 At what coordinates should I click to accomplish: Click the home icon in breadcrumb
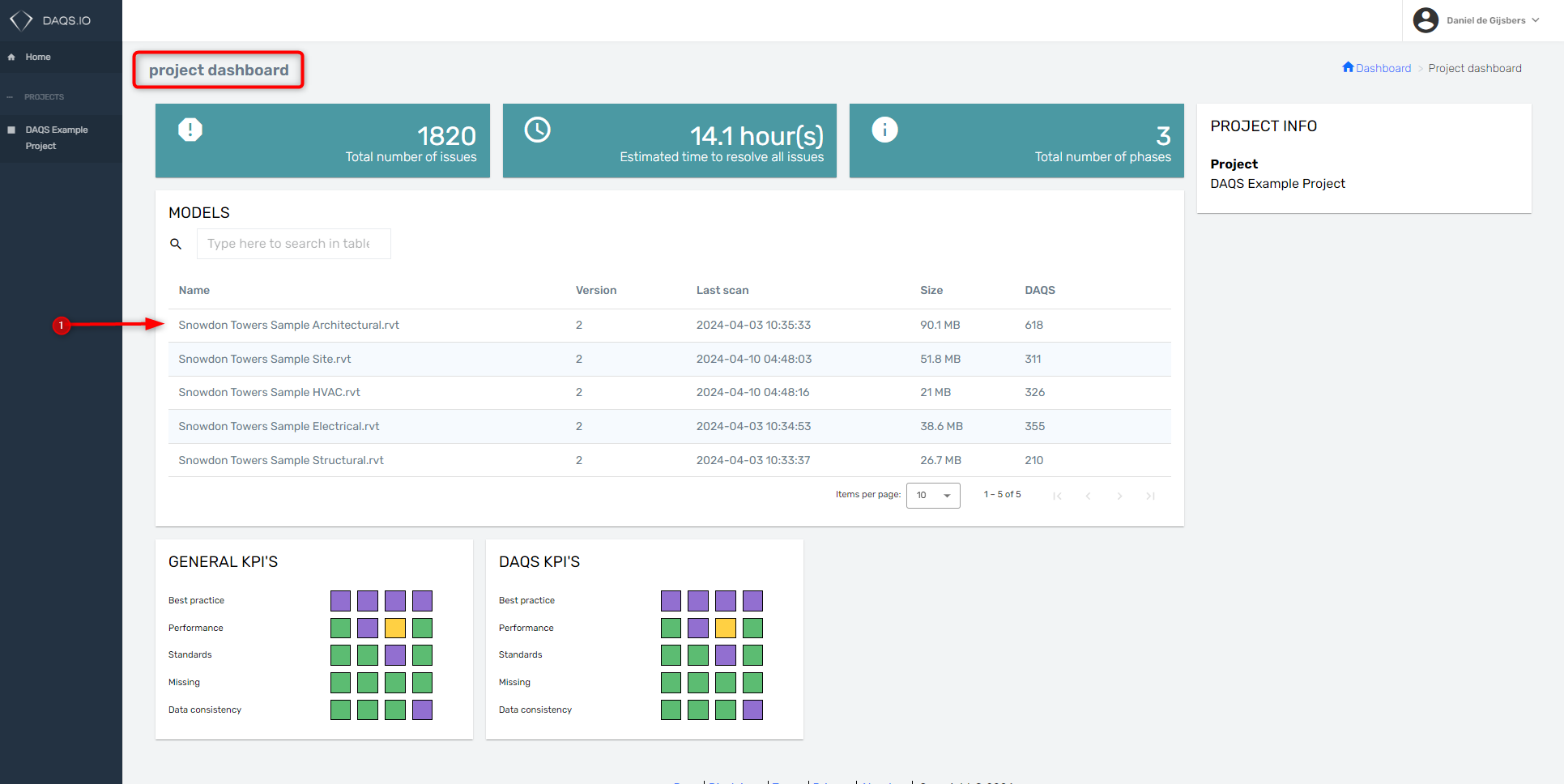point(1348,67)
